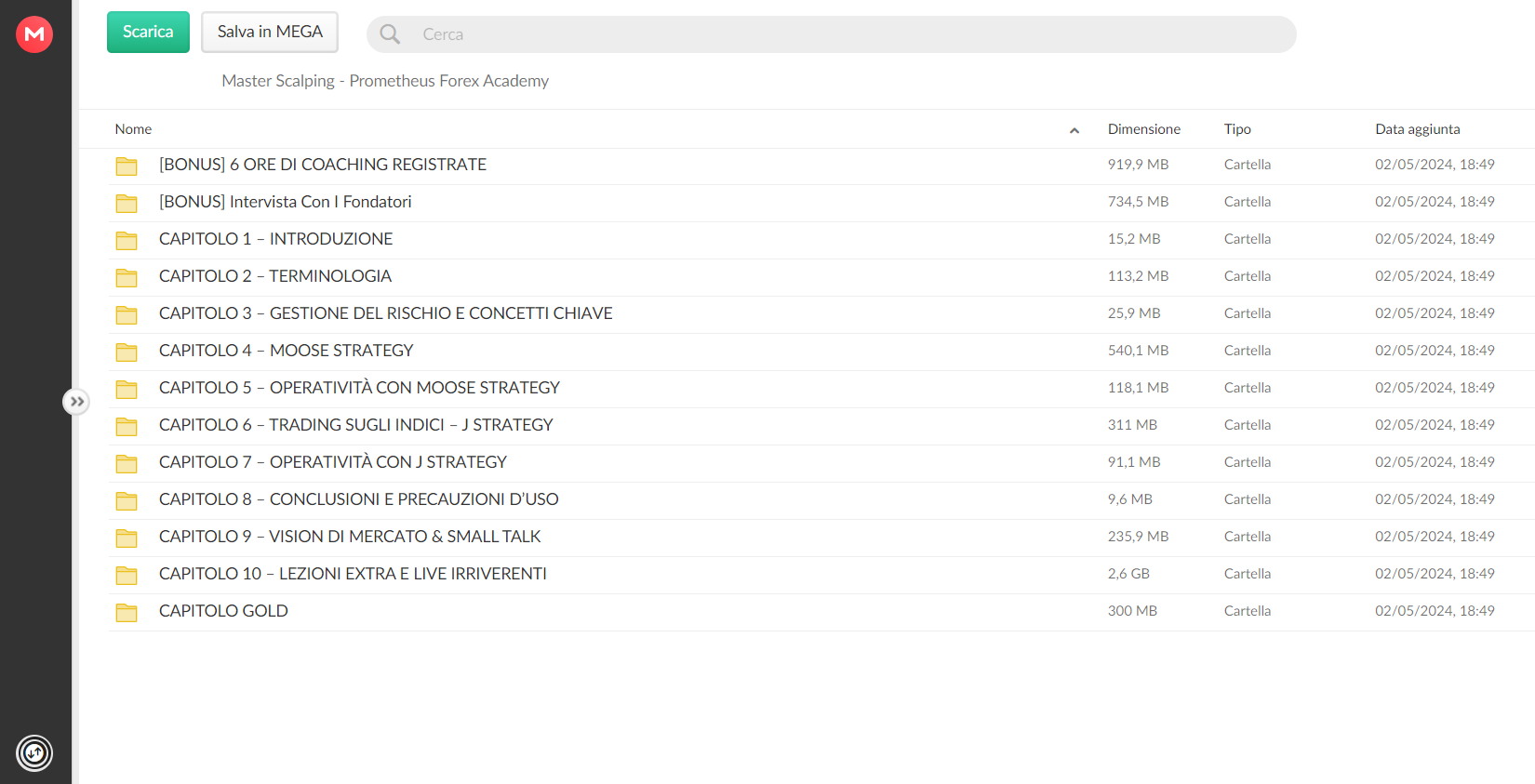Click the Salva in MEGA button
Screen dimensions: 1535x784
(x=270, y=32)
